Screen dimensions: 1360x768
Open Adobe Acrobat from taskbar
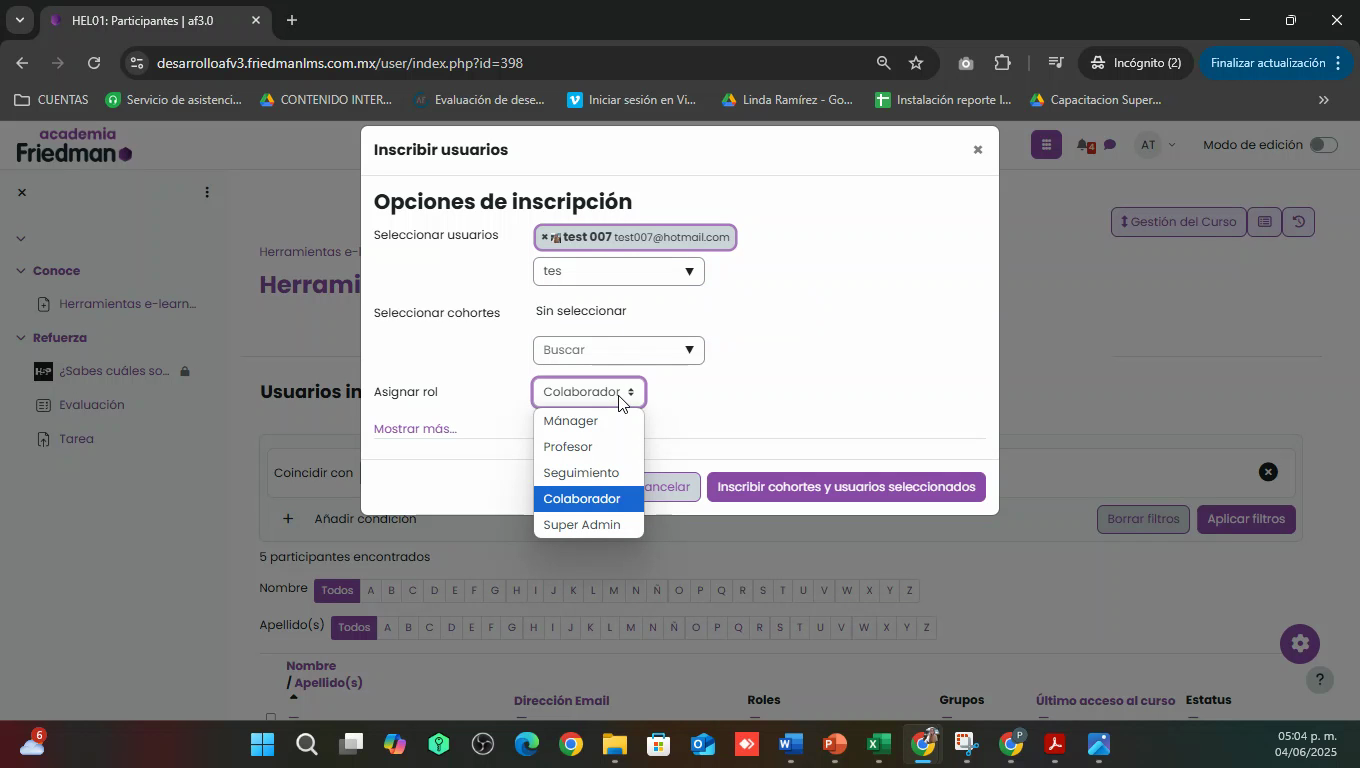tap(1055, 745)
